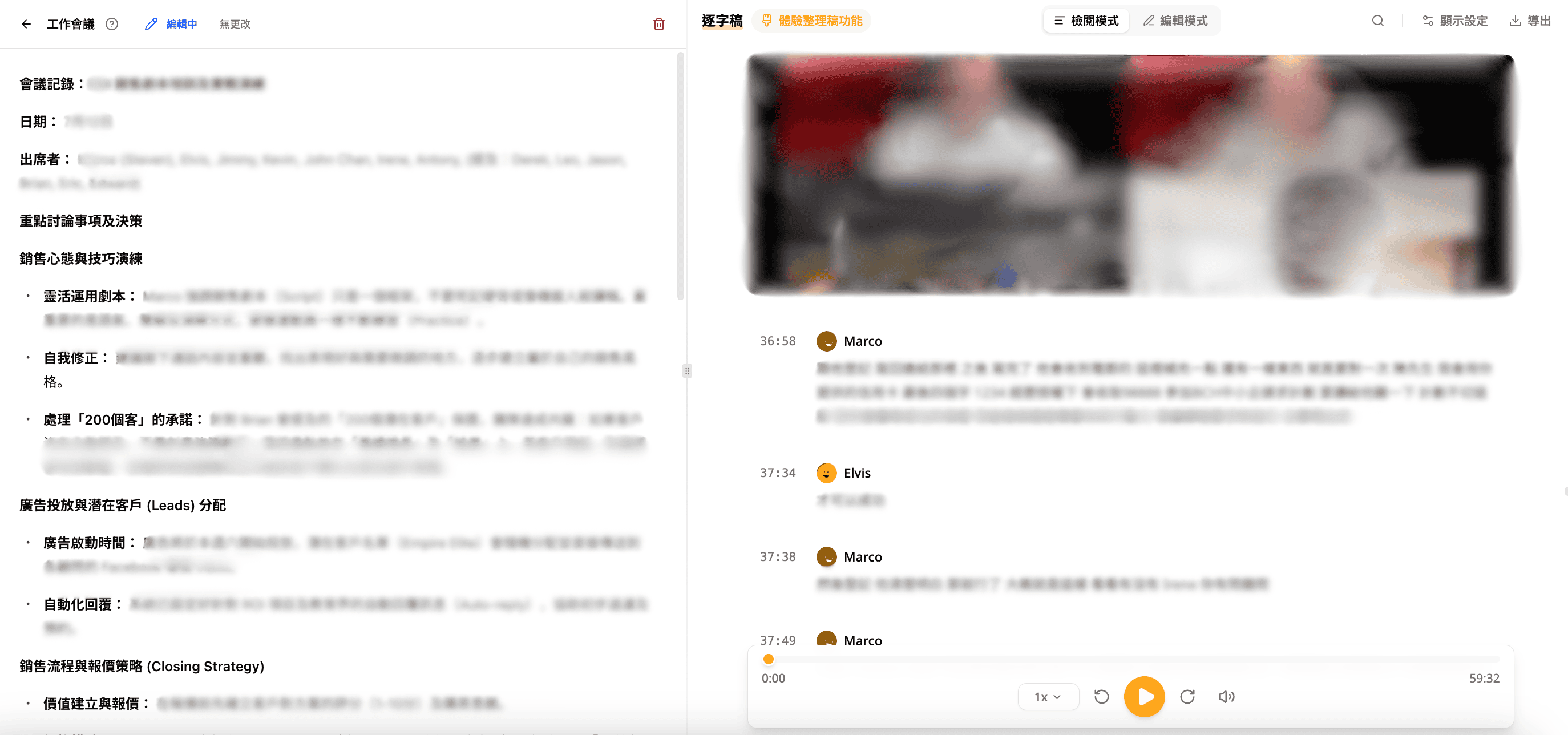Open 顯示設定 display settings
Screen dimensions: 1568x735
[1455, 21]
